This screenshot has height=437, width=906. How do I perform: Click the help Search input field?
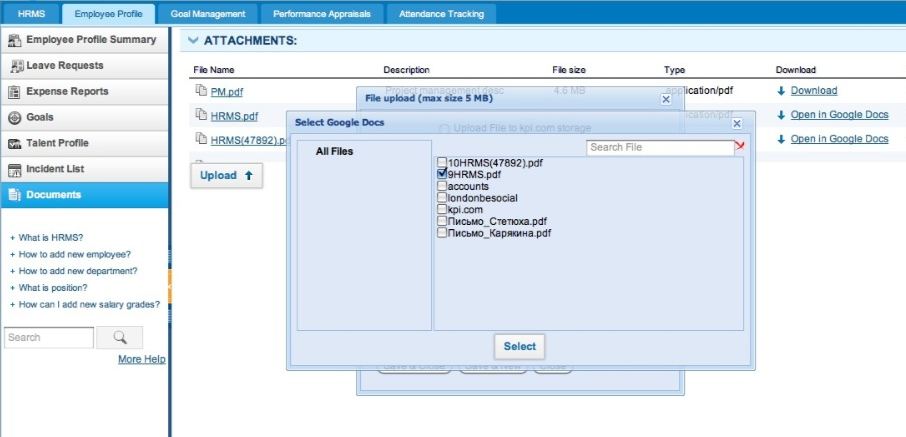[x=49, y=338]
